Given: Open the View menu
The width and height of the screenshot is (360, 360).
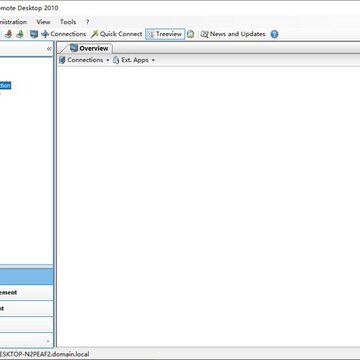Looking at the screenshot, I should [x=43, y=22].
